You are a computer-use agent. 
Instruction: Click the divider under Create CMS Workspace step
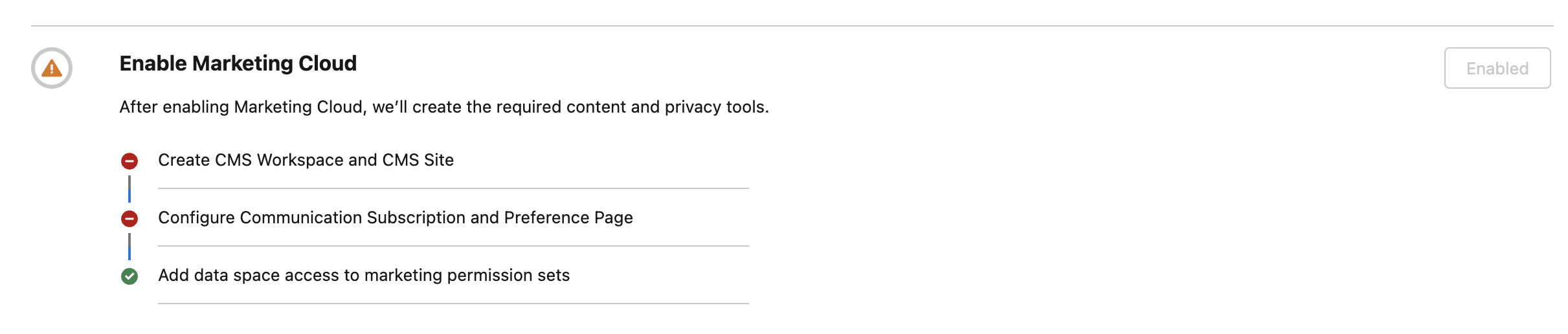coord(453,188)
